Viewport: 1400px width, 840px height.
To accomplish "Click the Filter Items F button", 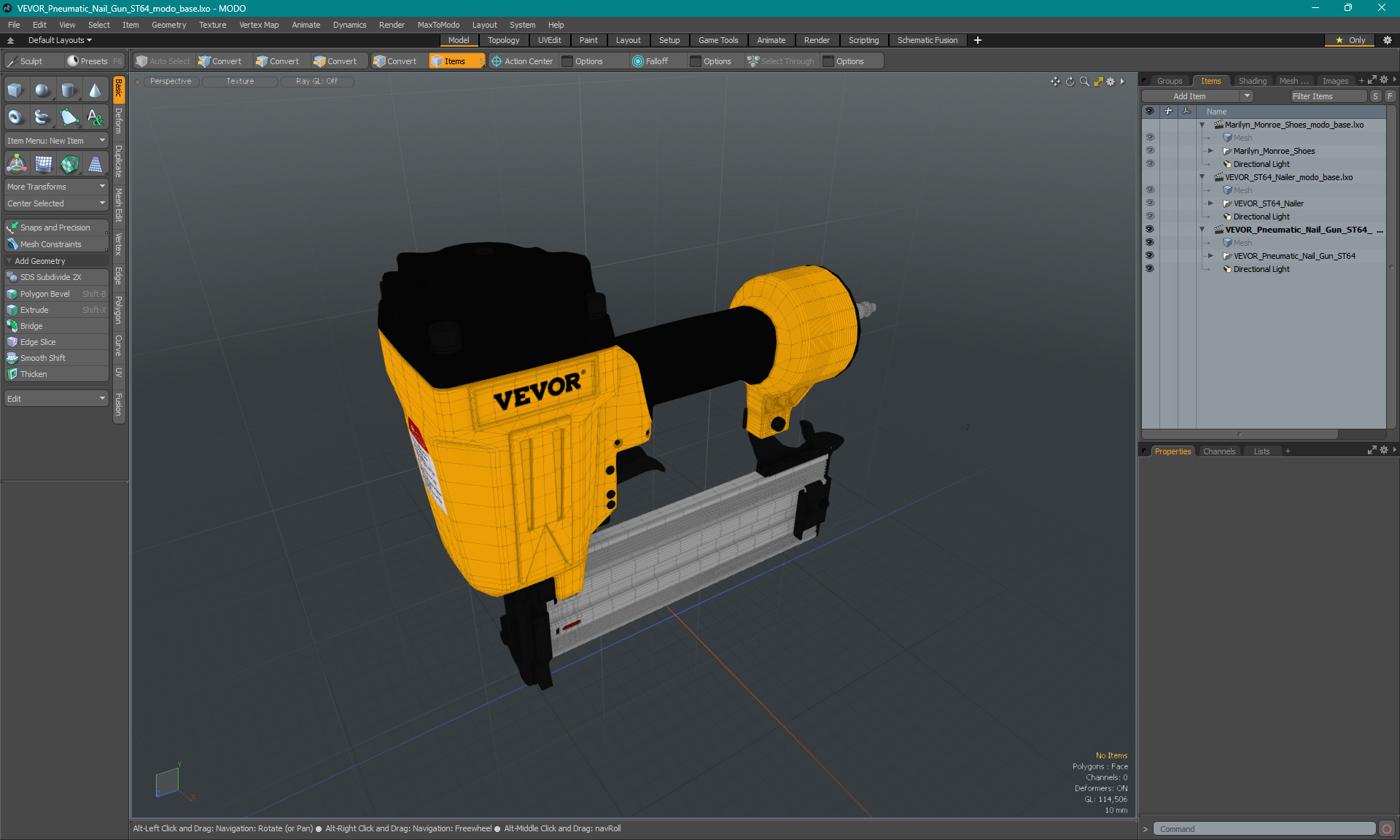I will pos(1390,96).
